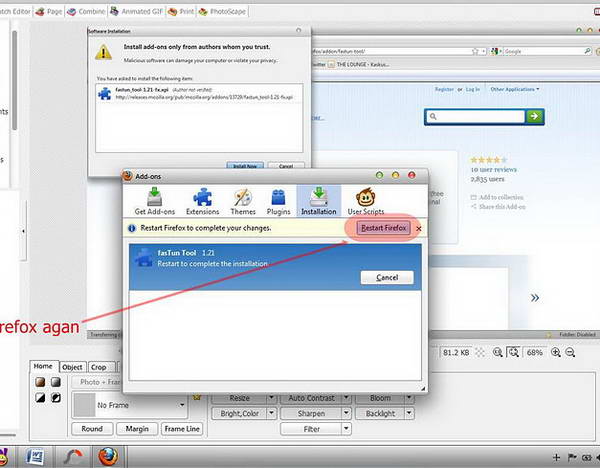
Task: Open the Plugins section icon
Action: pyautogui.click(x=279, y=201)
